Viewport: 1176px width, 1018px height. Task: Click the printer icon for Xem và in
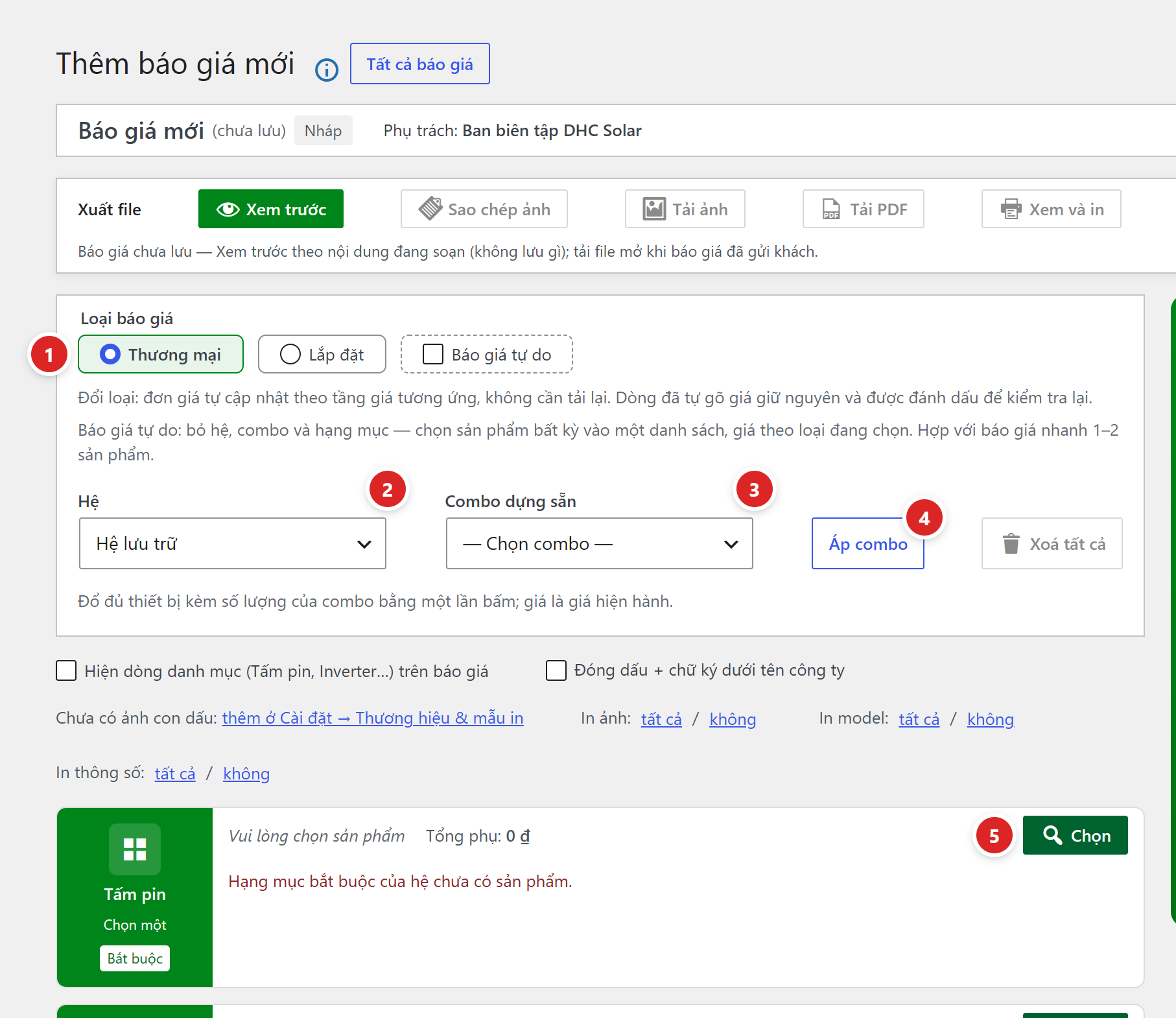click(x=1011, y=209)
